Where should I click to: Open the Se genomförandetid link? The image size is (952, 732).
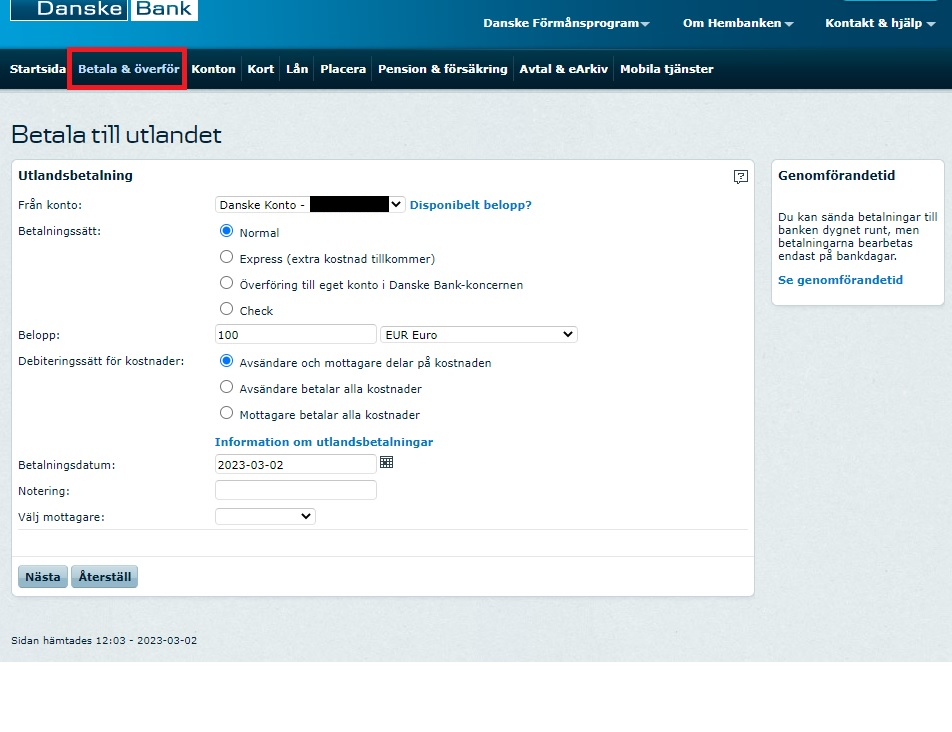[x=840, y=280]
